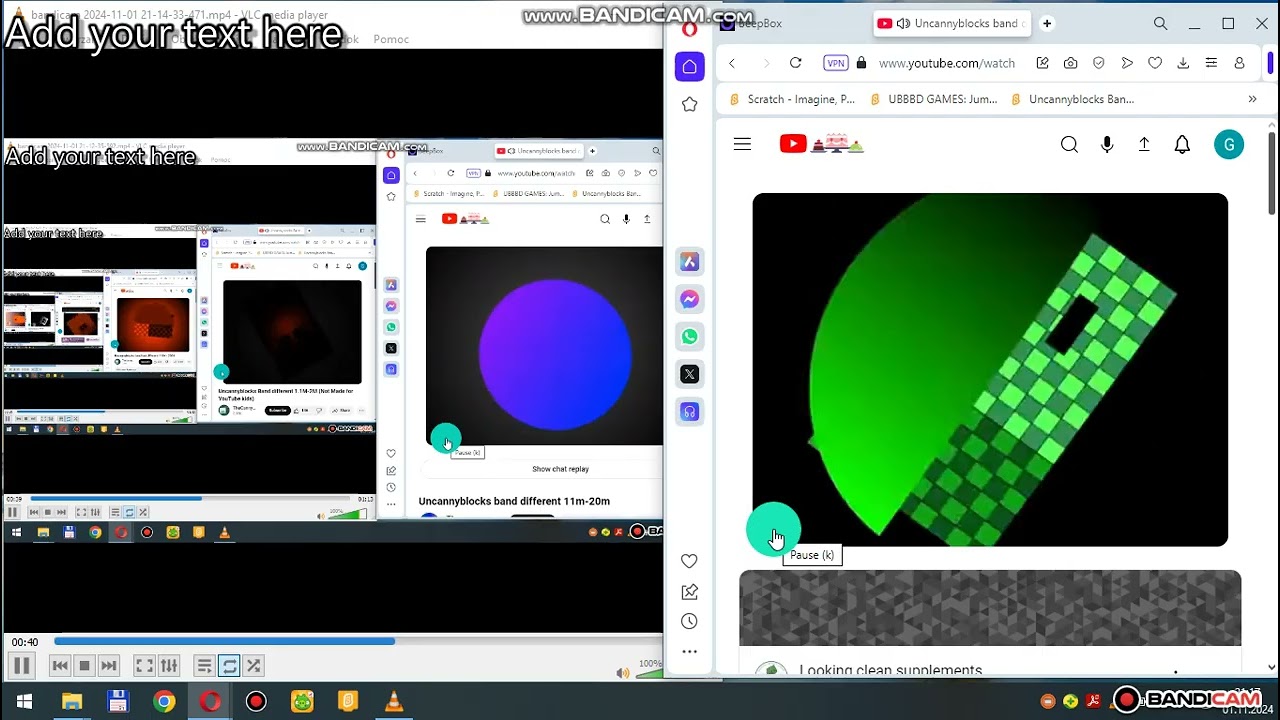This screenshot has height=720, width=1280.
Task: Open the Opera search tabs magnifier
Action: (x=1160, y=23)
